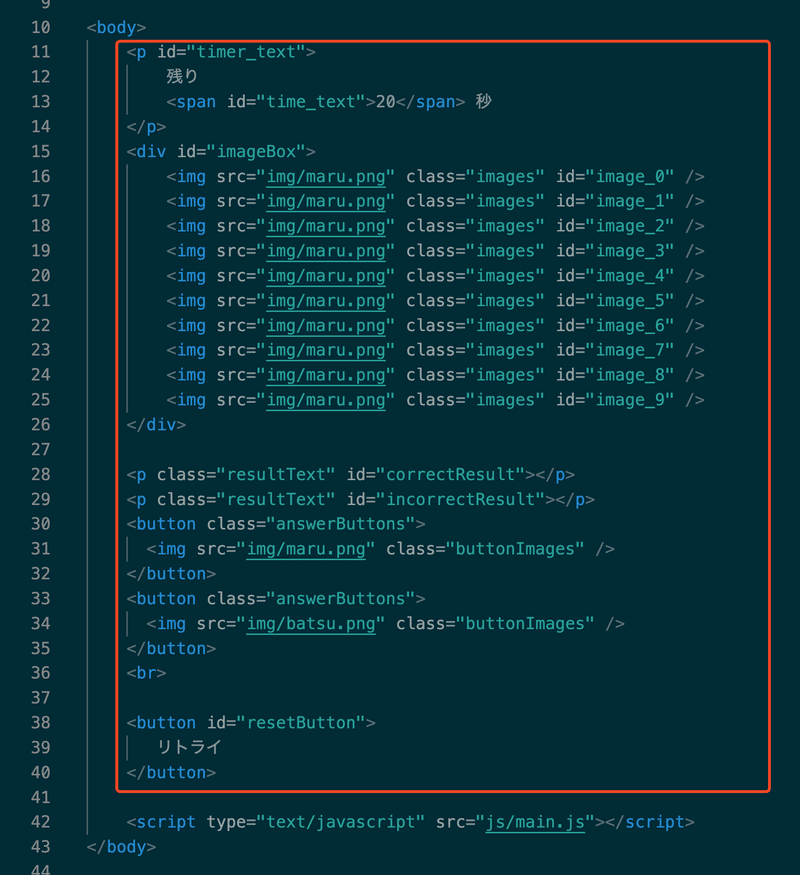
Task: Open img/maru.png link for image_2
Action: point(326,226)
